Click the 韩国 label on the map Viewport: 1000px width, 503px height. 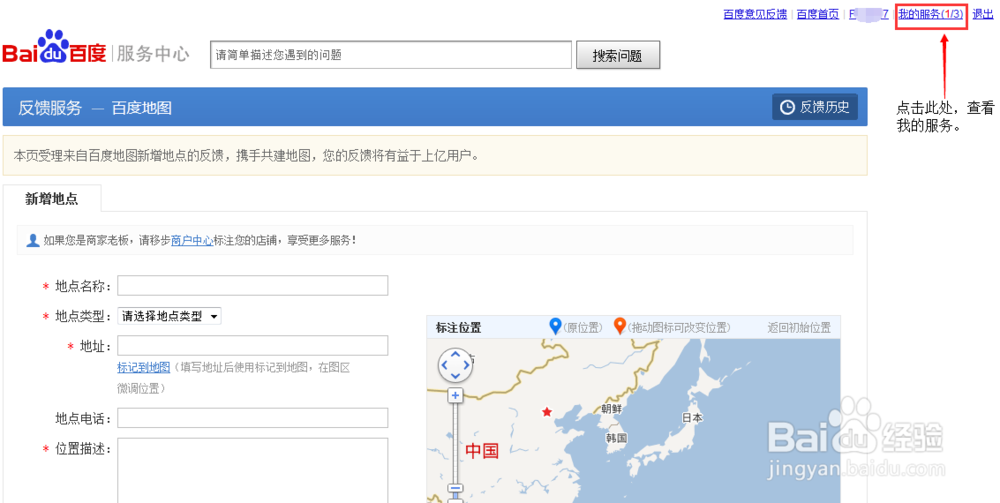tap(617, 438)
